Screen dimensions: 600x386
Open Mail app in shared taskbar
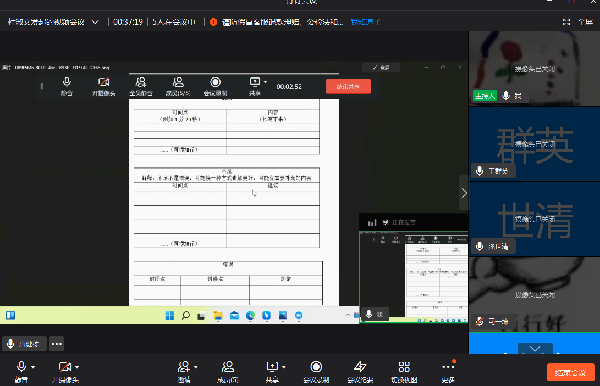234,315
